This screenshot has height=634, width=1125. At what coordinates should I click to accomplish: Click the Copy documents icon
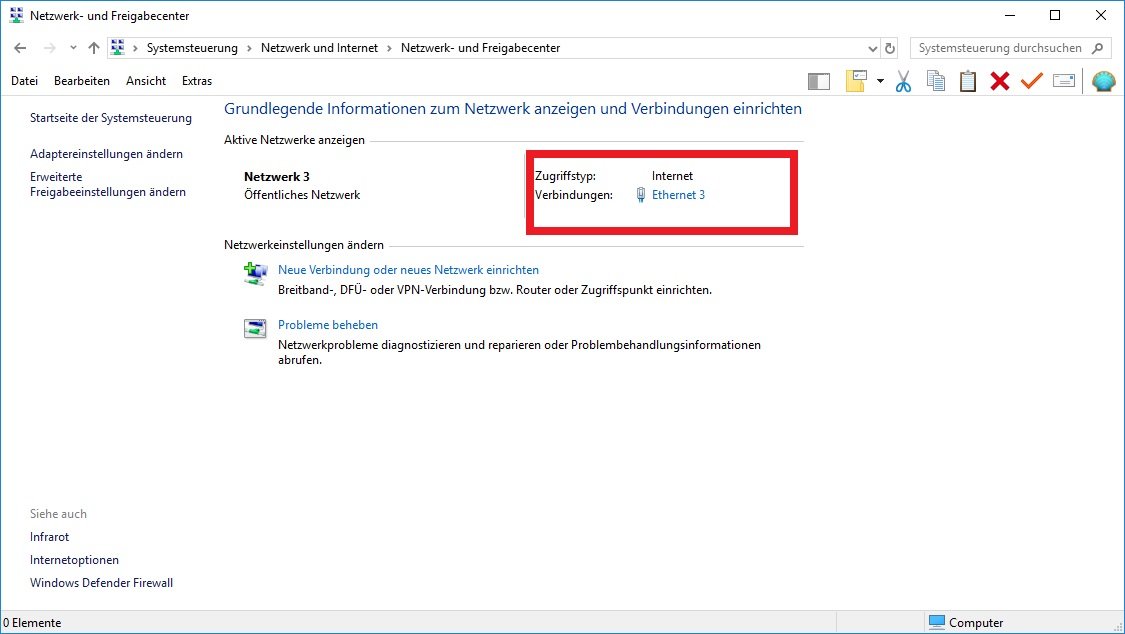(936, 81)
